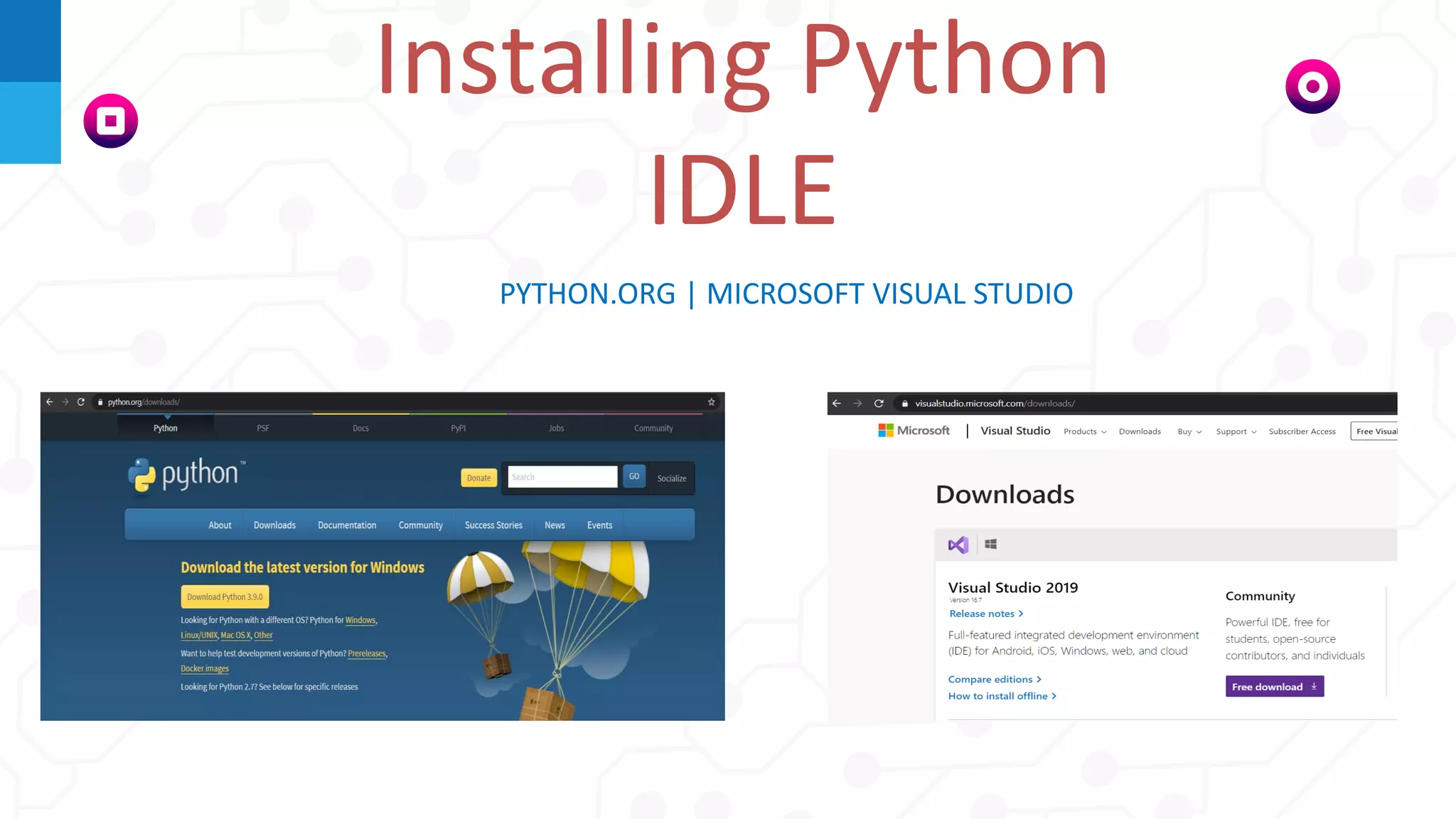Click the Free Visual Studio button
1456x819 pixels.
1375,432
